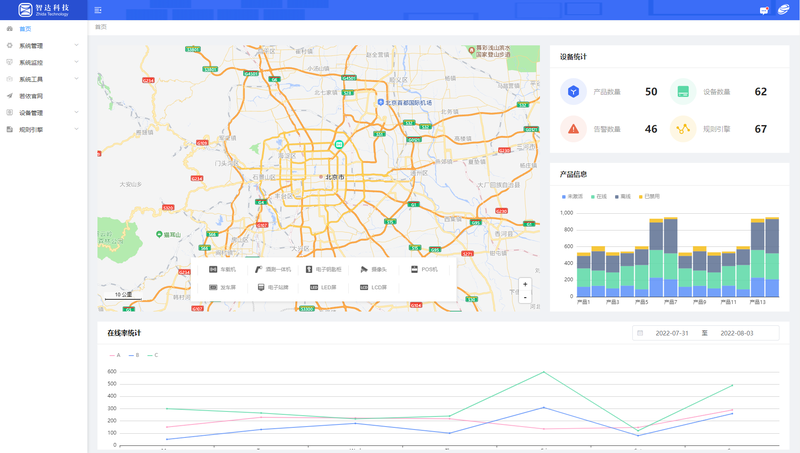
Task: Click the 首页 breadcrumb tab
Action: pos(101,27)
